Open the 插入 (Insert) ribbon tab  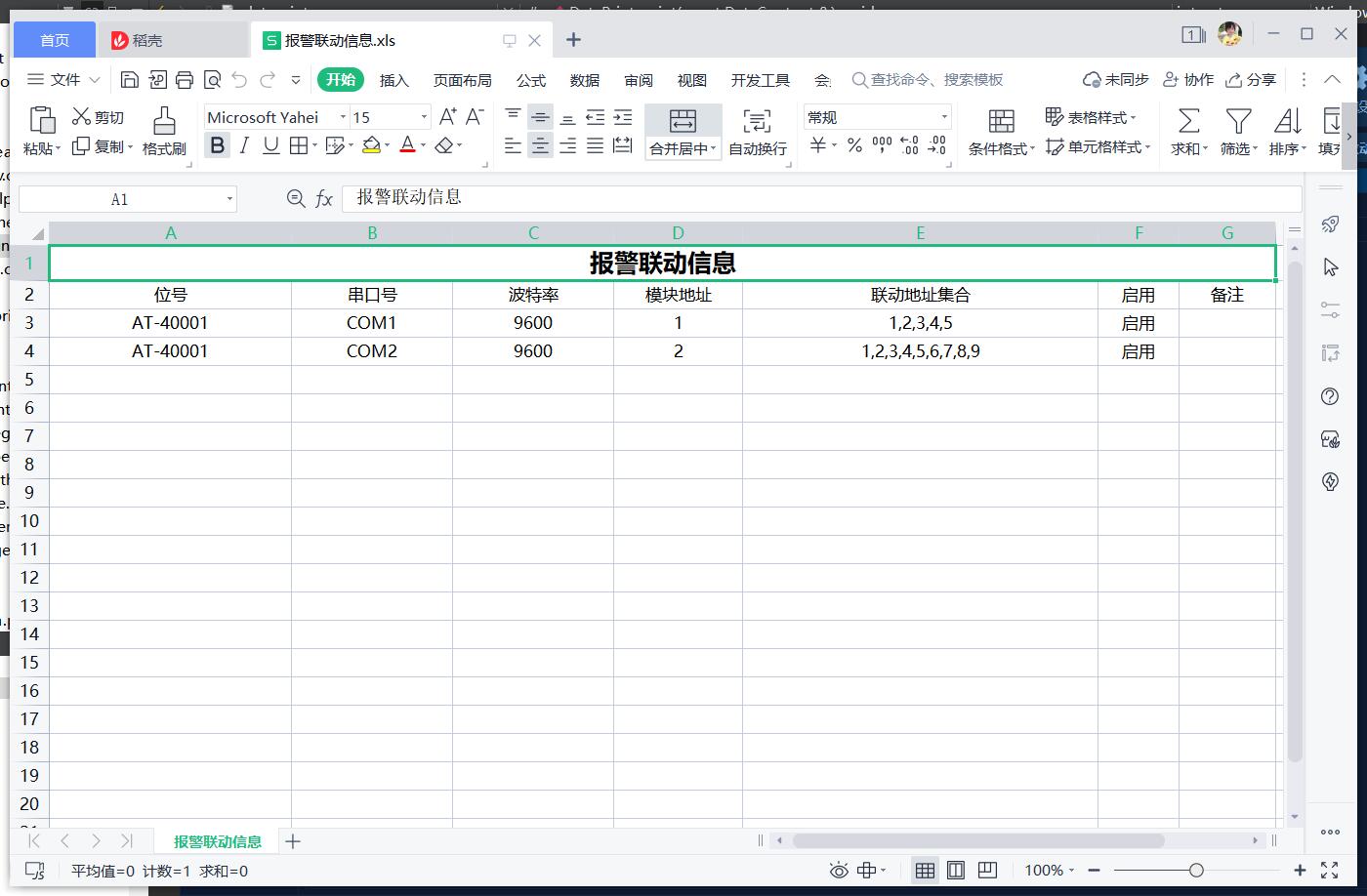click(x=394, y=80)
